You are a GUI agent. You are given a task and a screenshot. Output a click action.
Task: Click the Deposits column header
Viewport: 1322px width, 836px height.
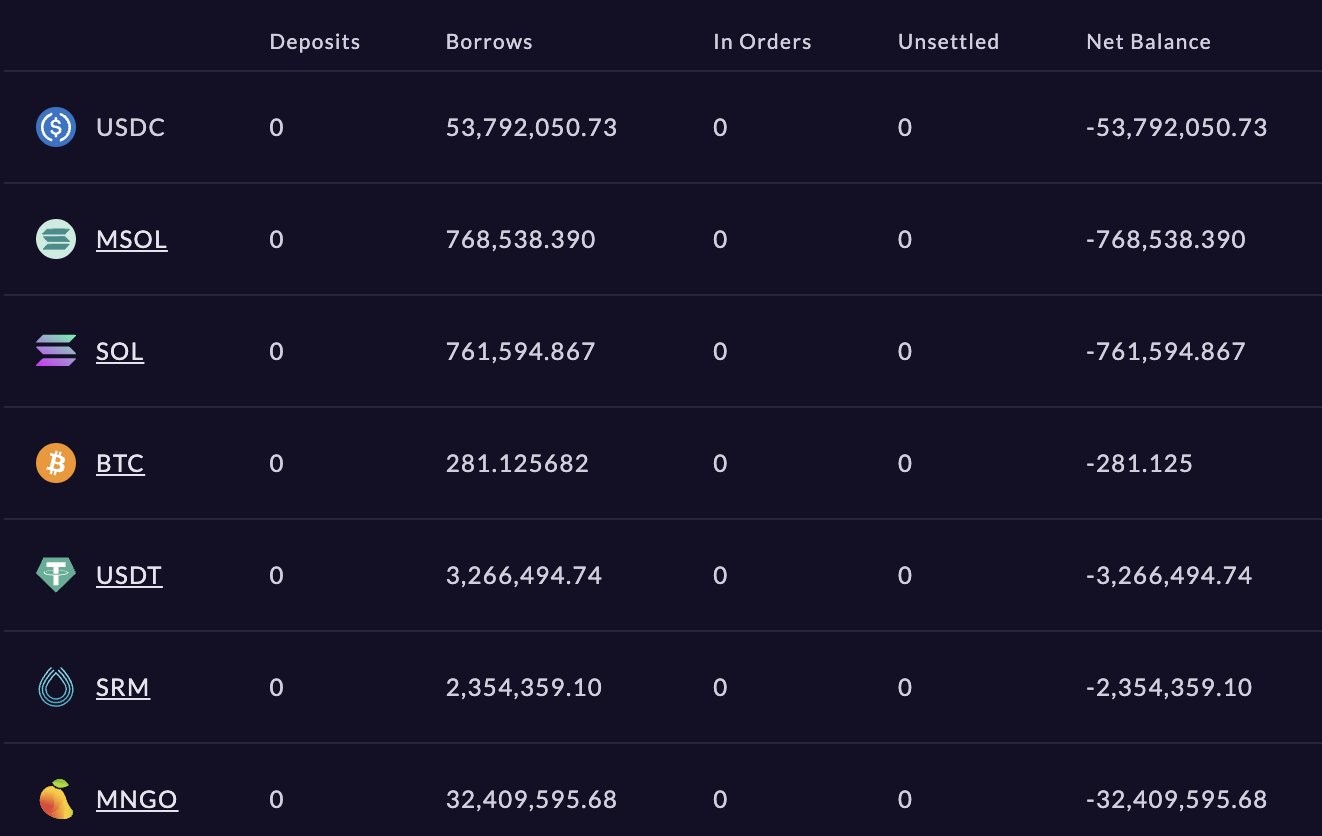pos(315,42)
